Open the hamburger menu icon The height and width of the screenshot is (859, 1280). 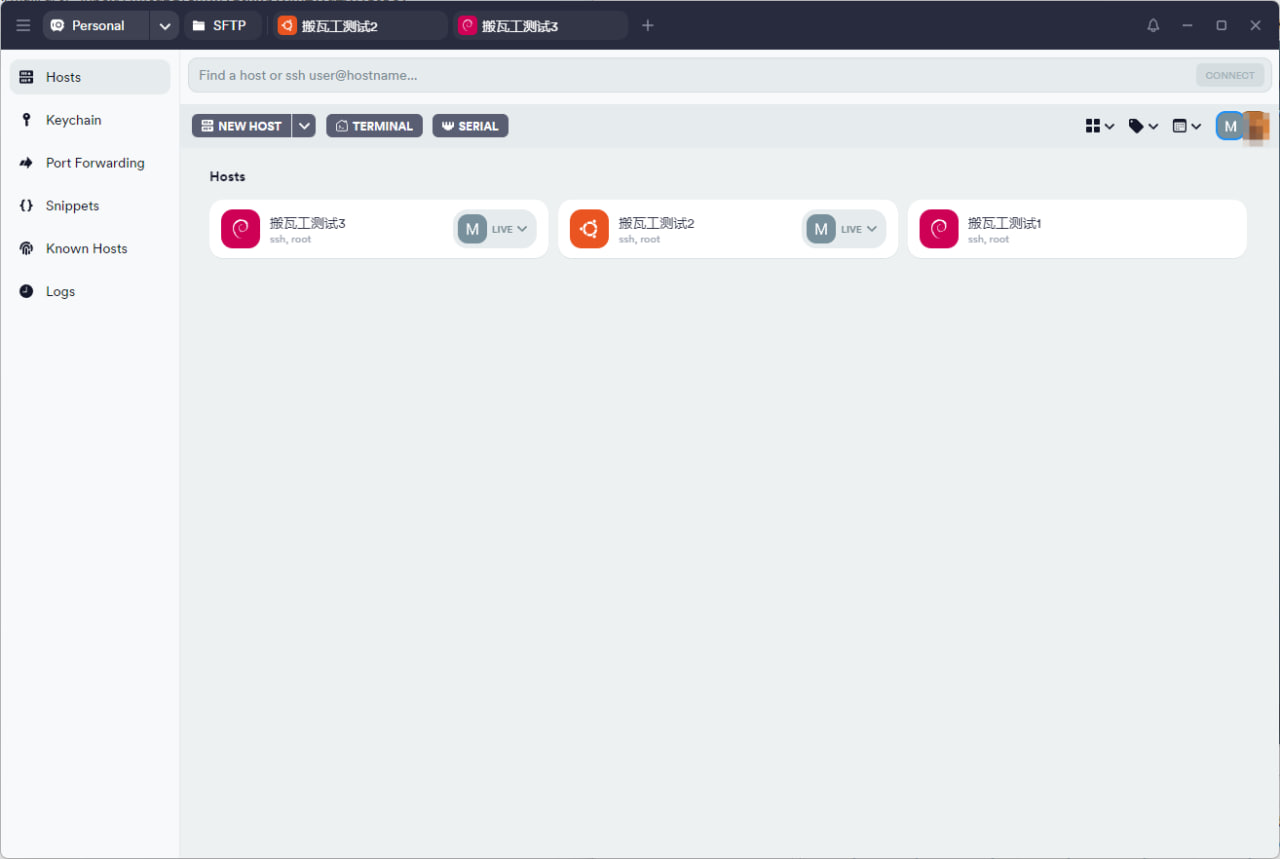(x=23, y=26)
